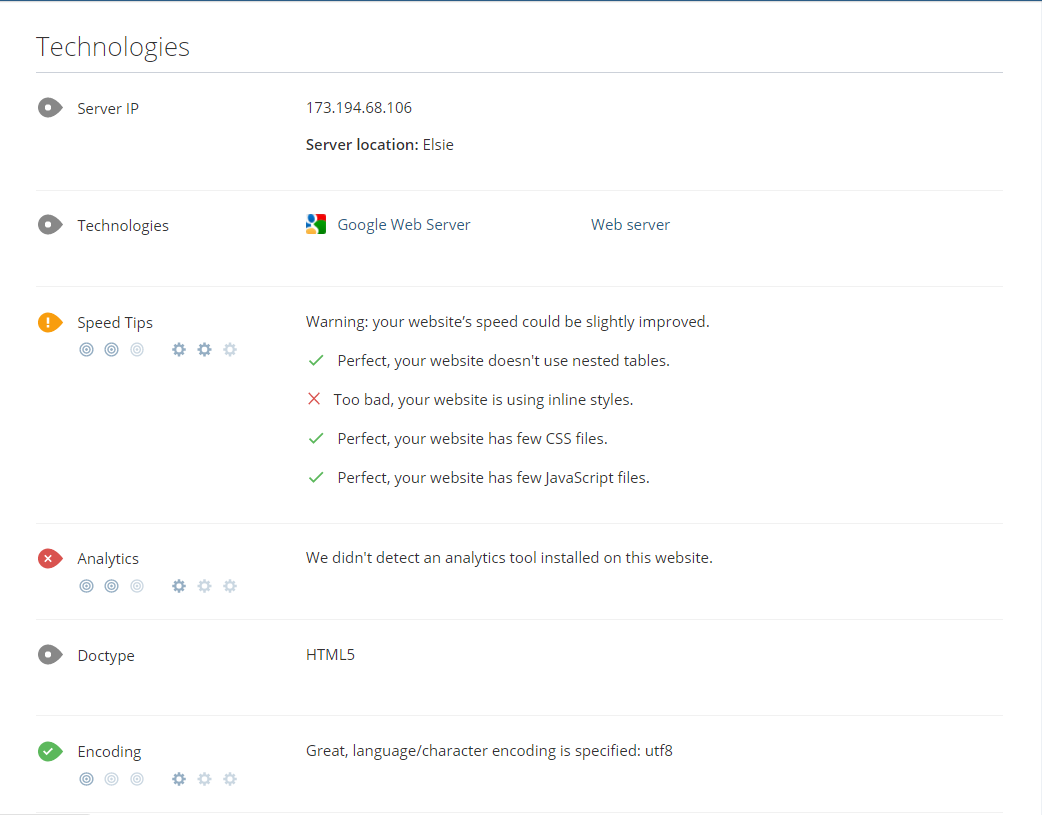Click the red X next to inline styles

314,399
